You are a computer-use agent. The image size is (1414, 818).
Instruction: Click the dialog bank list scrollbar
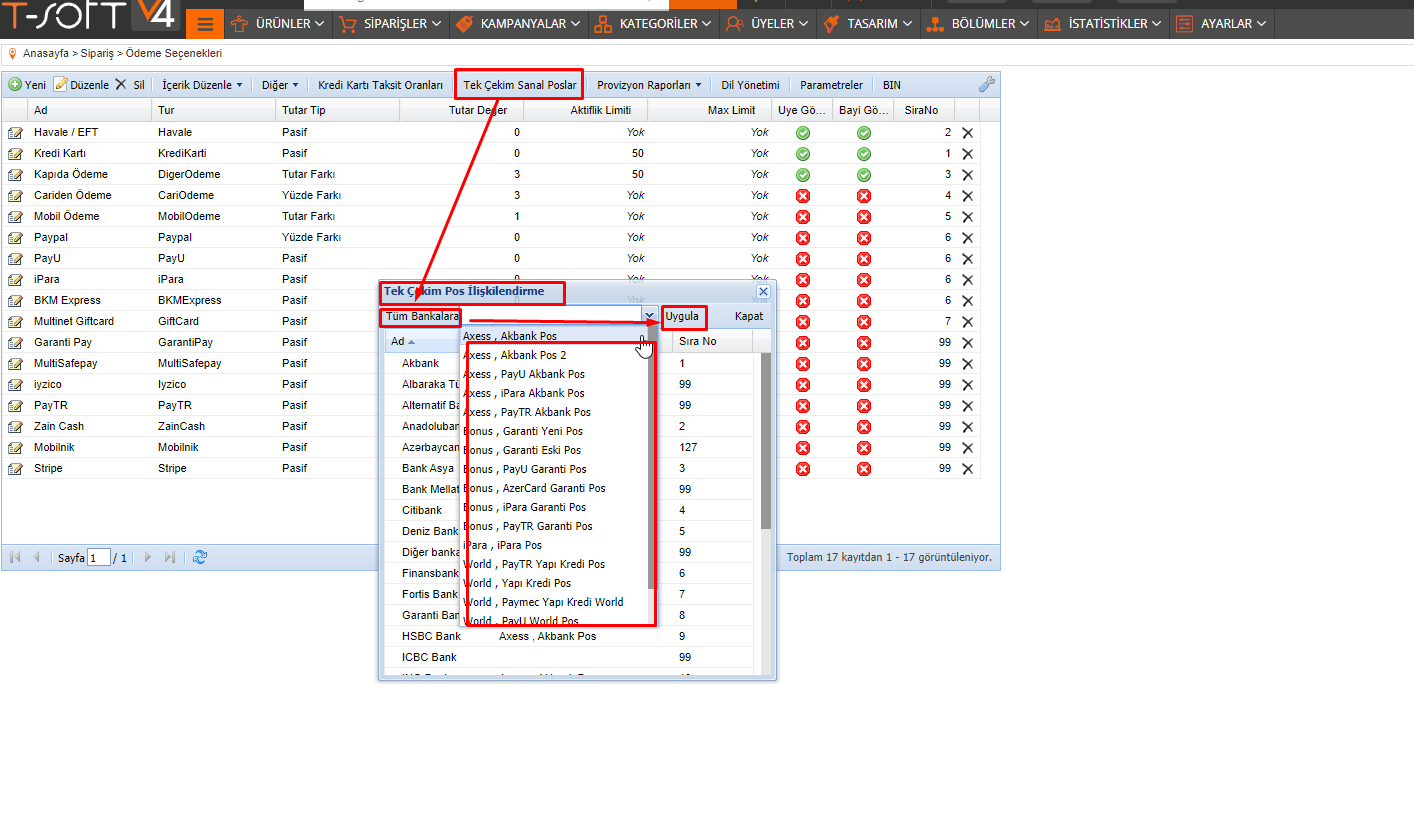point(766,440)
